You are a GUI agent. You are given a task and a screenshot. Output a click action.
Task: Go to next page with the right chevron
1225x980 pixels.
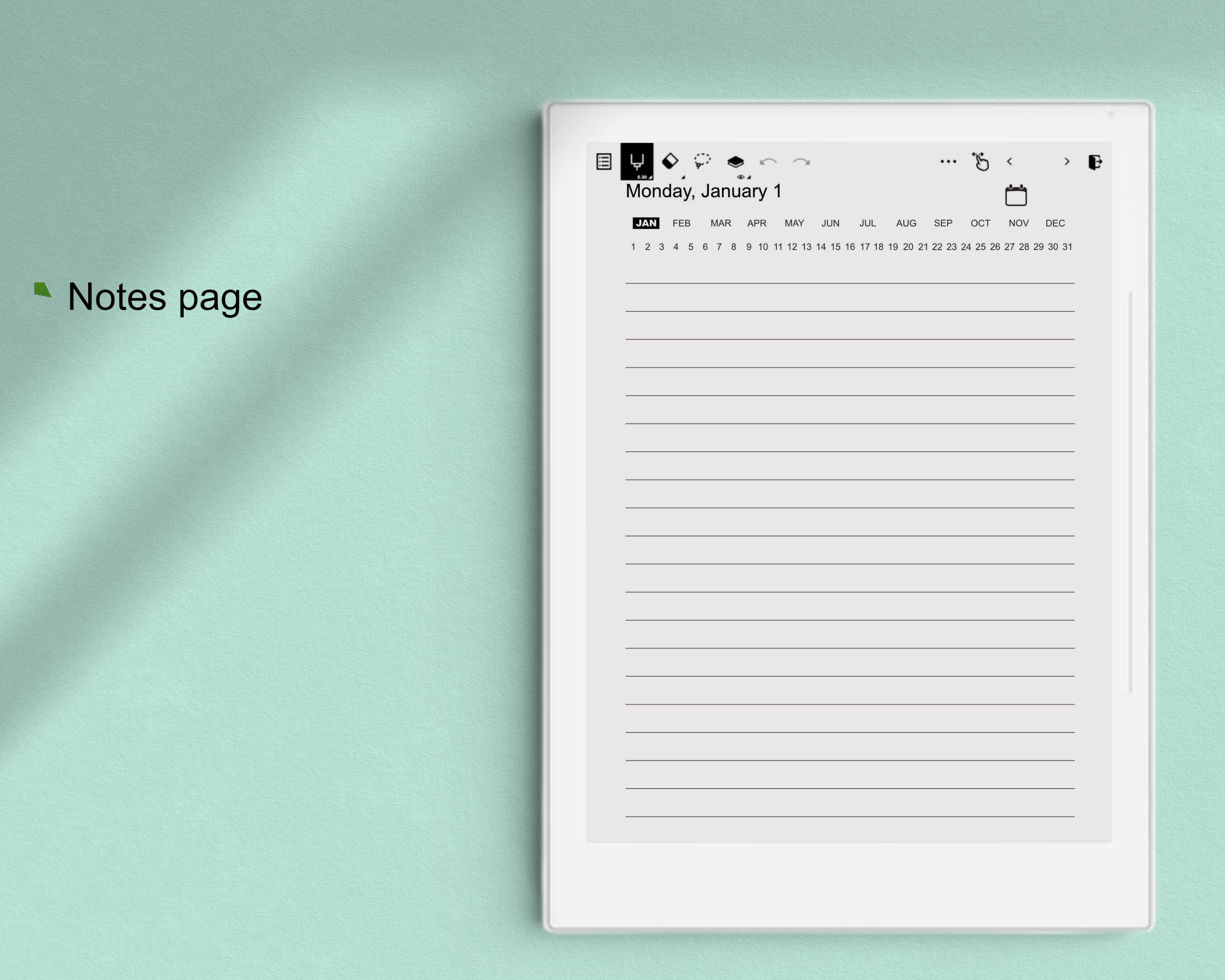tap(1067, 162)
